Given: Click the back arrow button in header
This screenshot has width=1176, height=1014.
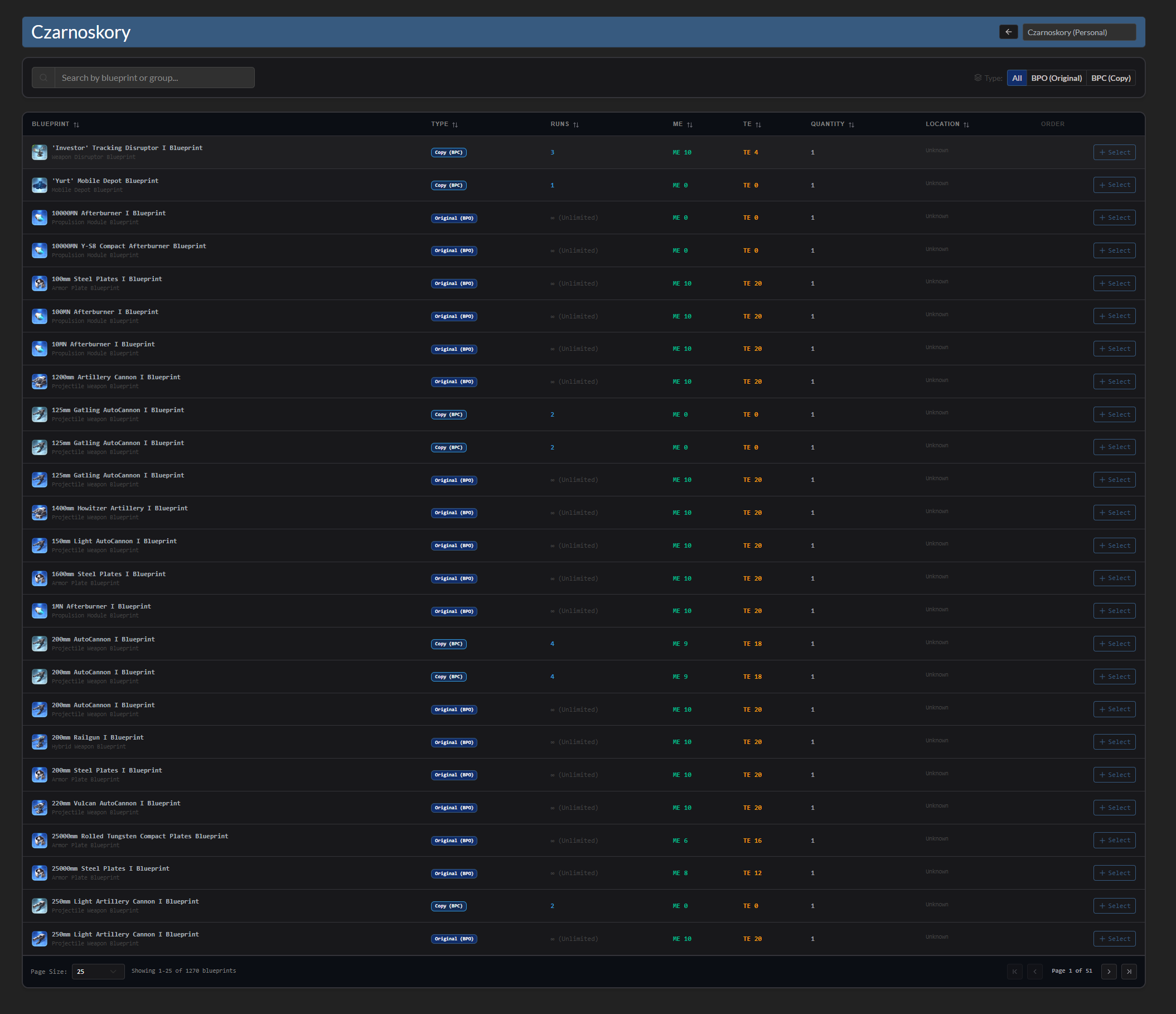Looking at the screenshot, I should (1008, 32).
